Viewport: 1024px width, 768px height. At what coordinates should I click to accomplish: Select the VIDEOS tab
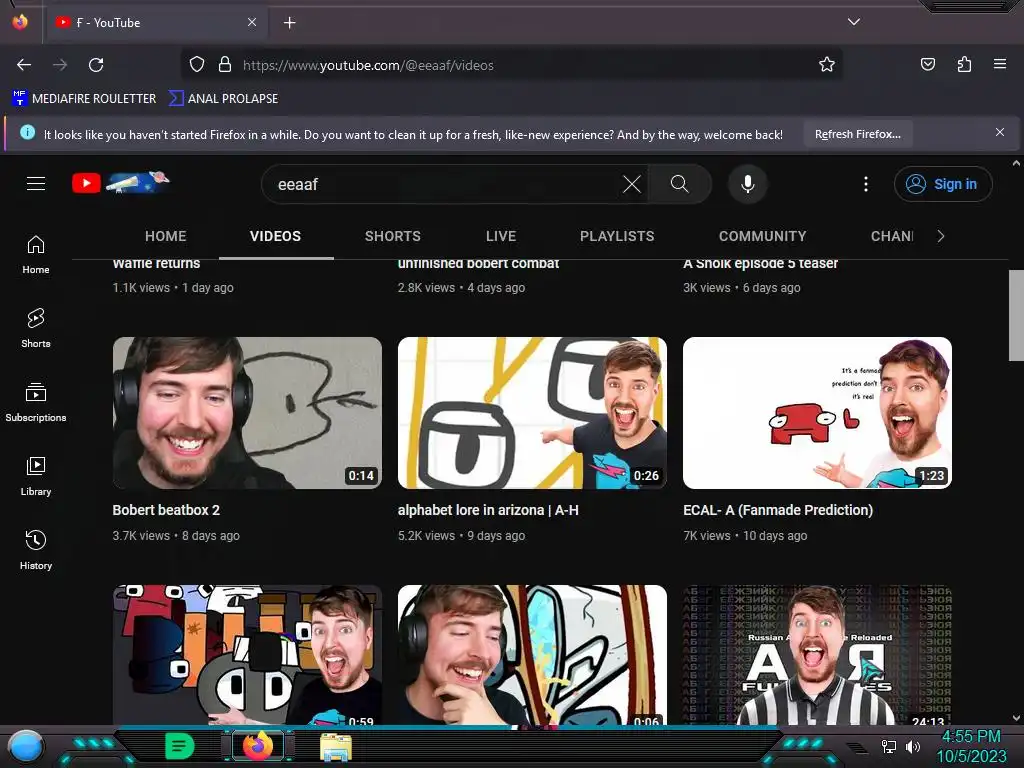pos(276,236)
